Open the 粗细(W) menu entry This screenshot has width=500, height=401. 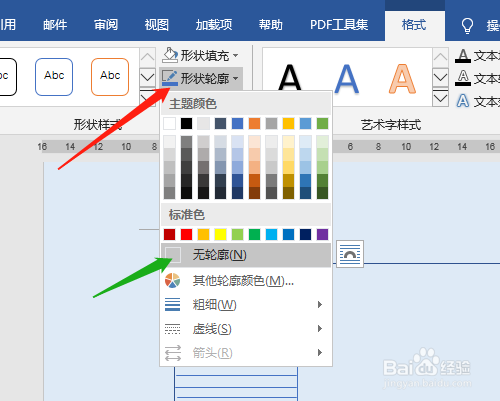[246, 304]
